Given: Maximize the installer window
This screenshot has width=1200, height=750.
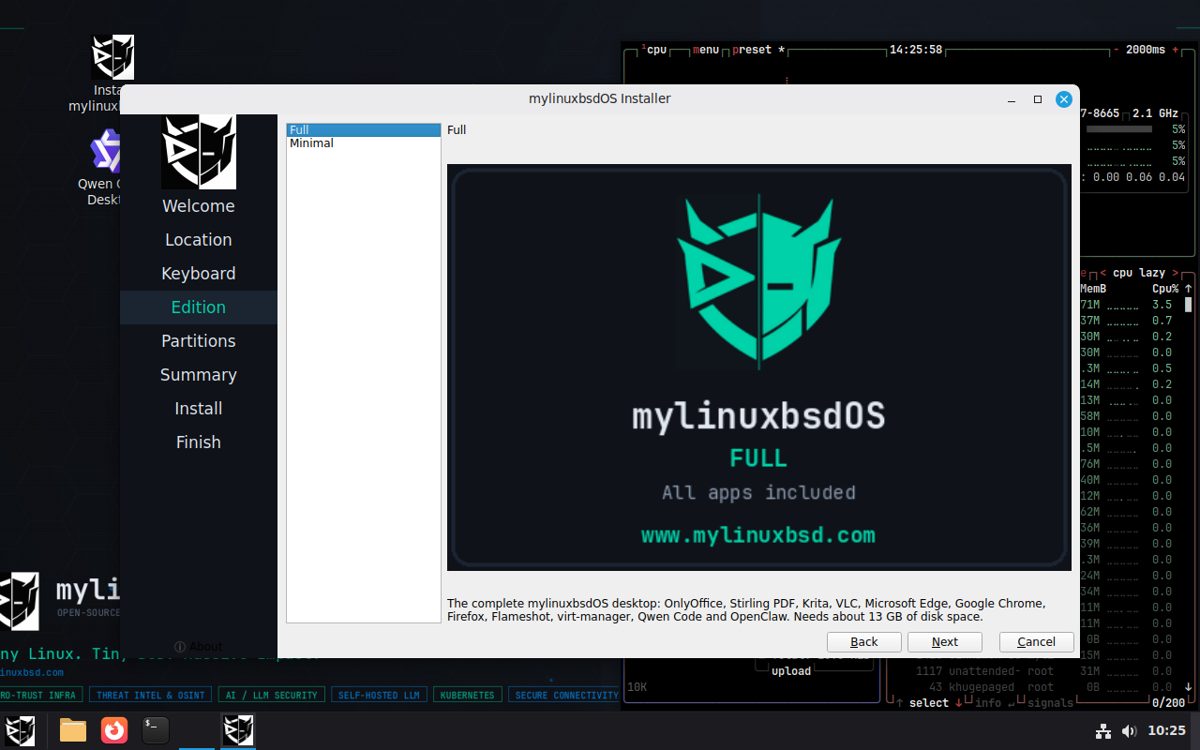Looking at the screenshot, I should (x=1038, y=99).
